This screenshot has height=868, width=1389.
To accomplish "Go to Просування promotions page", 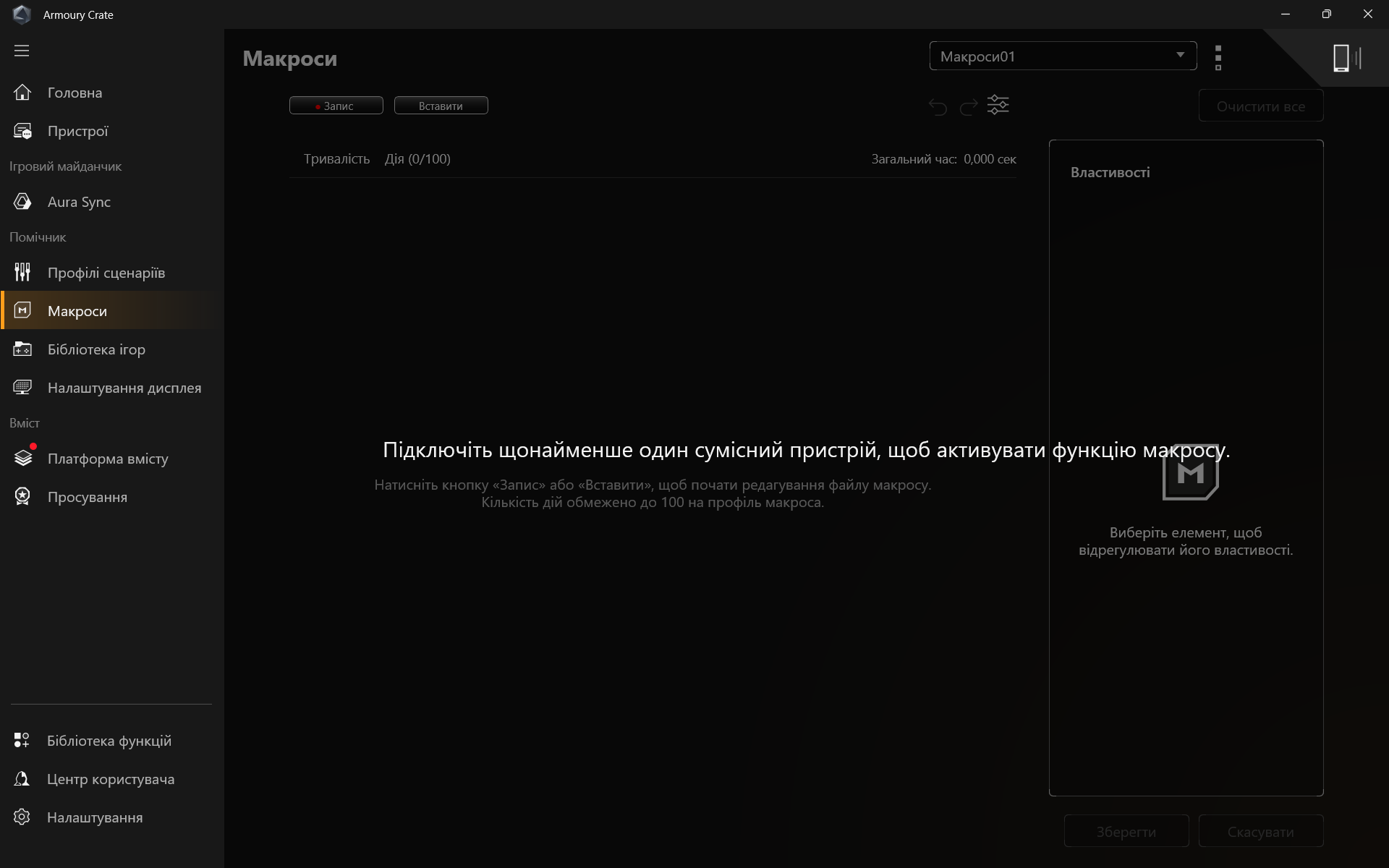I will [x=87, y=497].
